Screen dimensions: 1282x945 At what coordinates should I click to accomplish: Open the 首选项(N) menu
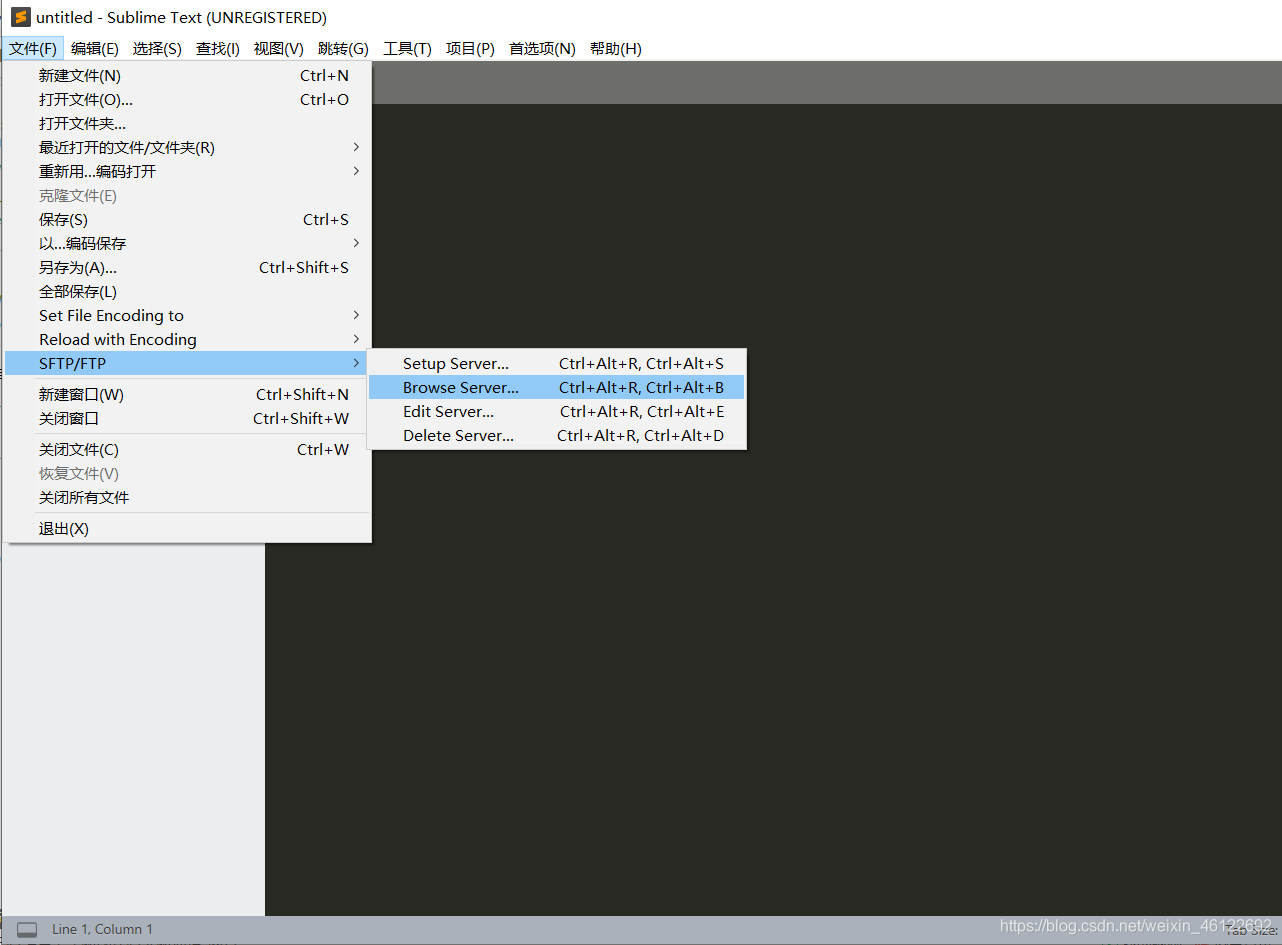click(542, 48)
